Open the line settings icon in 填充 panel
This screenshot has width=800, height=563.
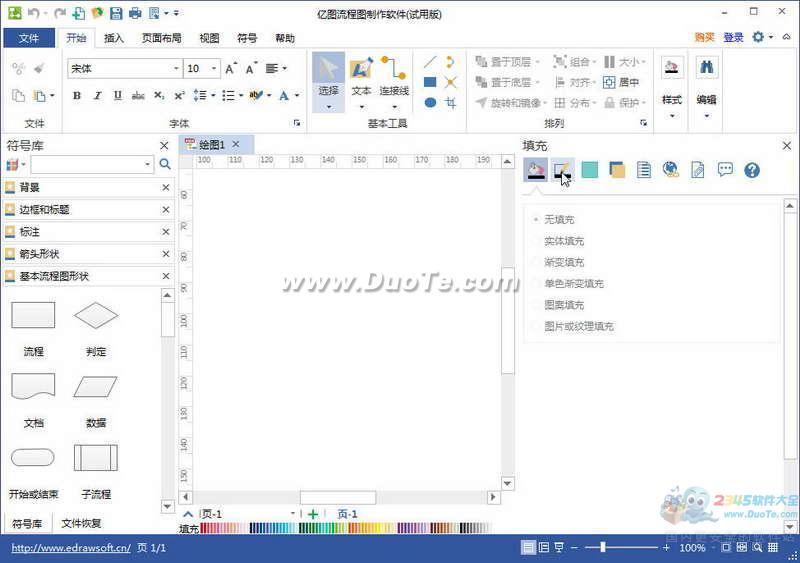pos(562,170)
